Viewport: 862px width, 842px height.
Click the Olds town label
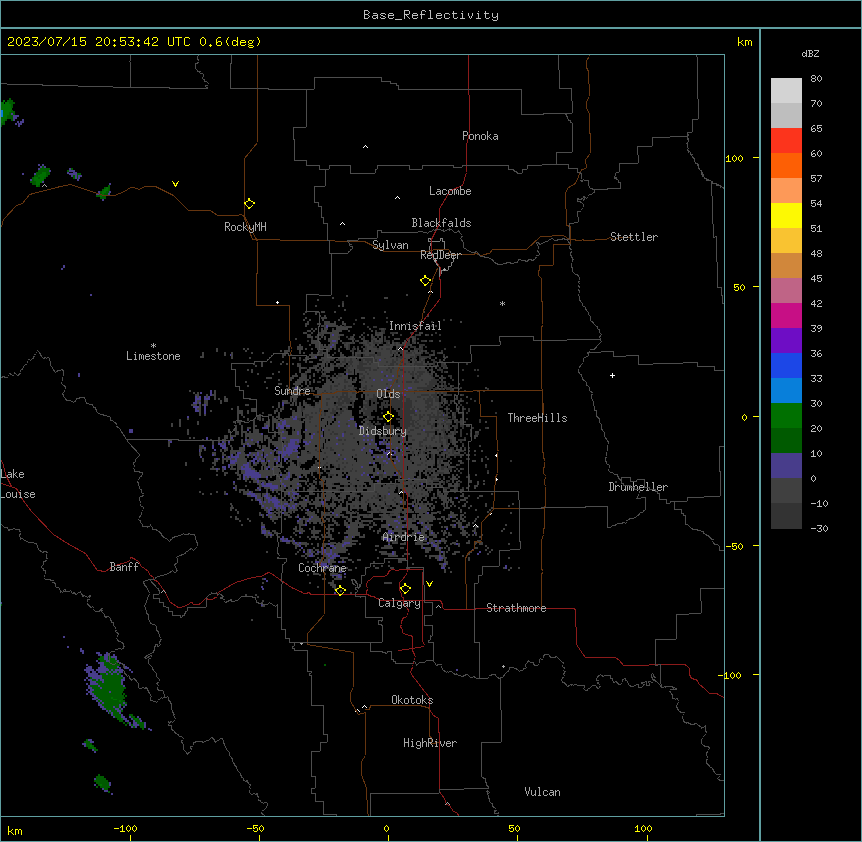[388, 394]
